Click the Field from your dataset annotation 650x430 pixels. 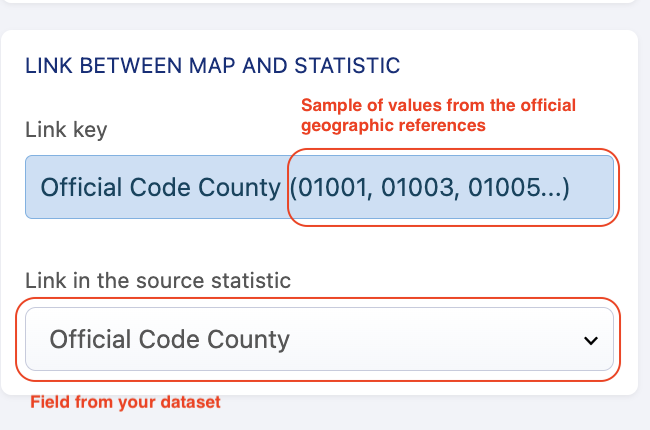click(125, 403)
